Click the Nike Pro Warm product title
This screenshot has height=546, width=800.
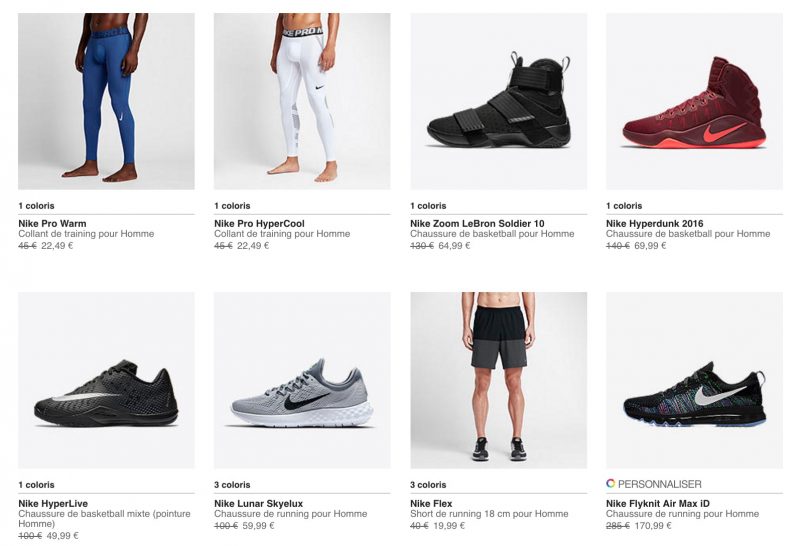click(x=52, y=223)
